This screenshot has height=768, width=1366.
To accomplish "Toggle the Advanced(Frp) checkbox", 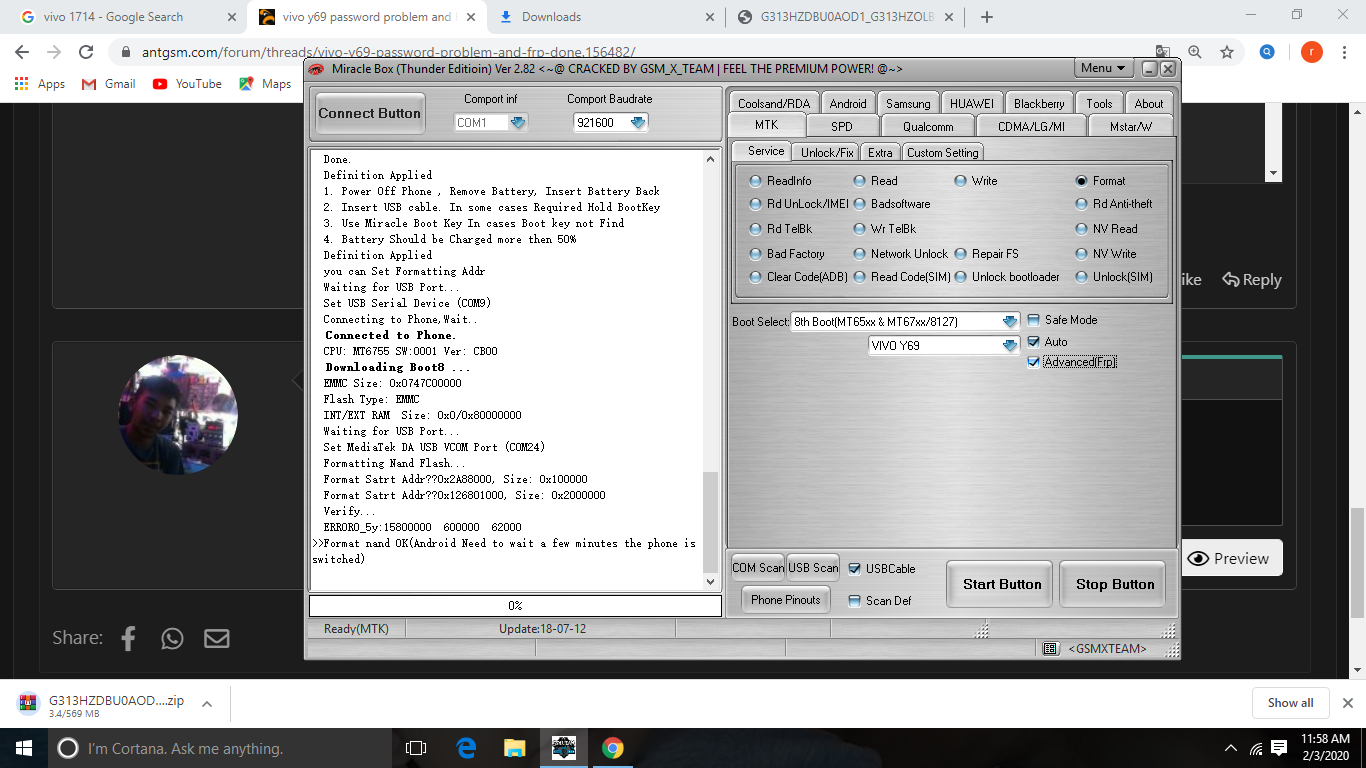I will coord(1034,362).
